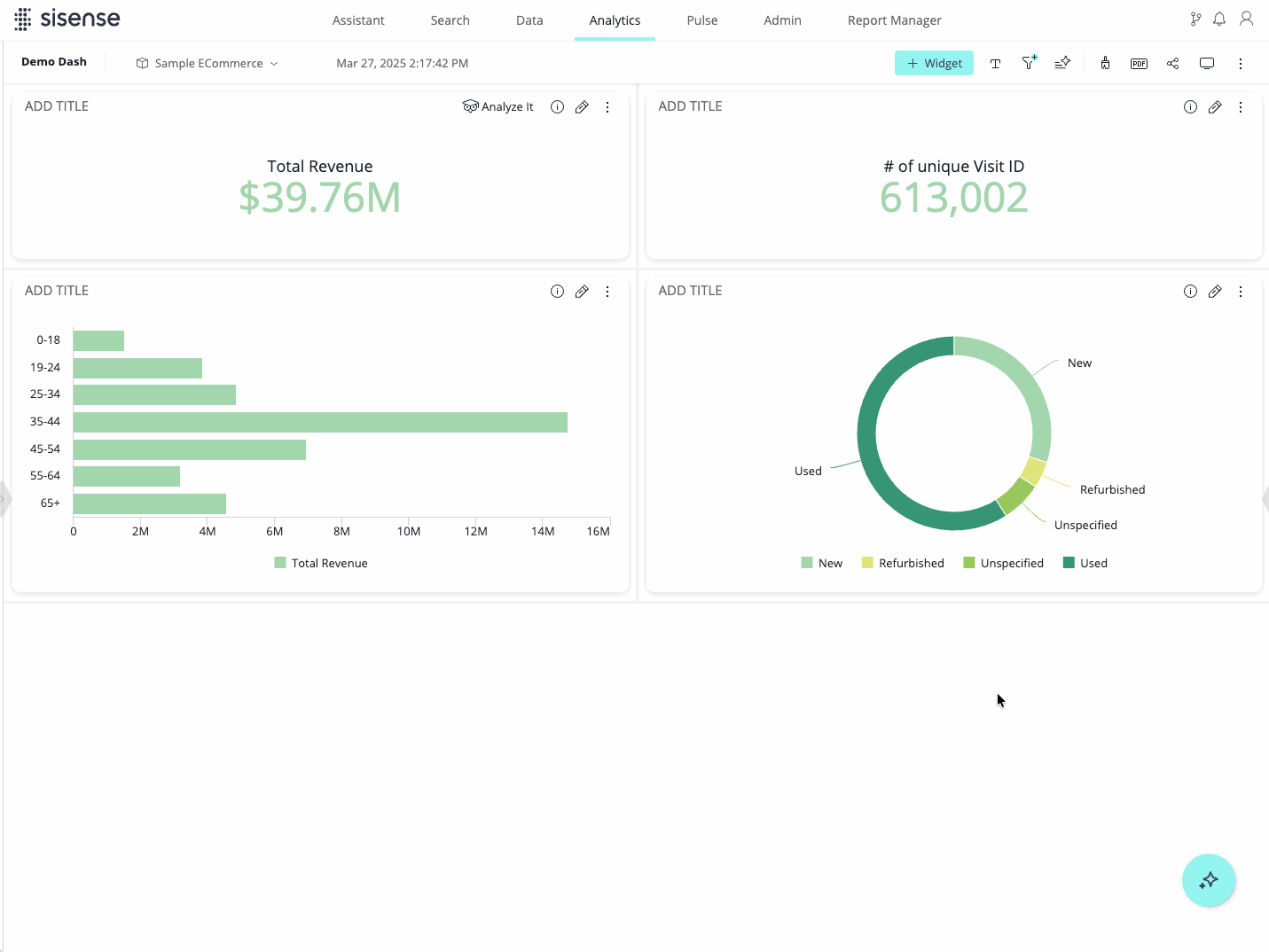1269x952 pixels.
Task: Show info for the unique Visit ID widget
Action: (x=1190, y=107)
